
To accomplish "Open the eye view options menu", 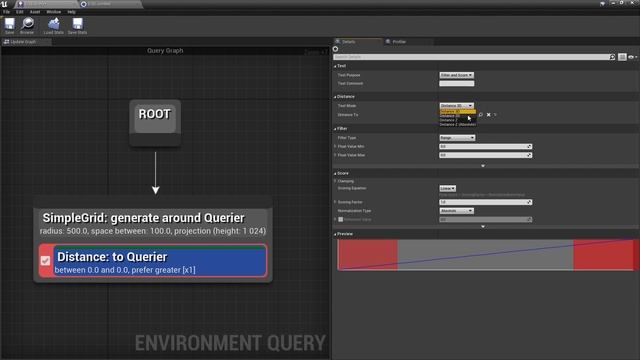I will pos(632,57).
